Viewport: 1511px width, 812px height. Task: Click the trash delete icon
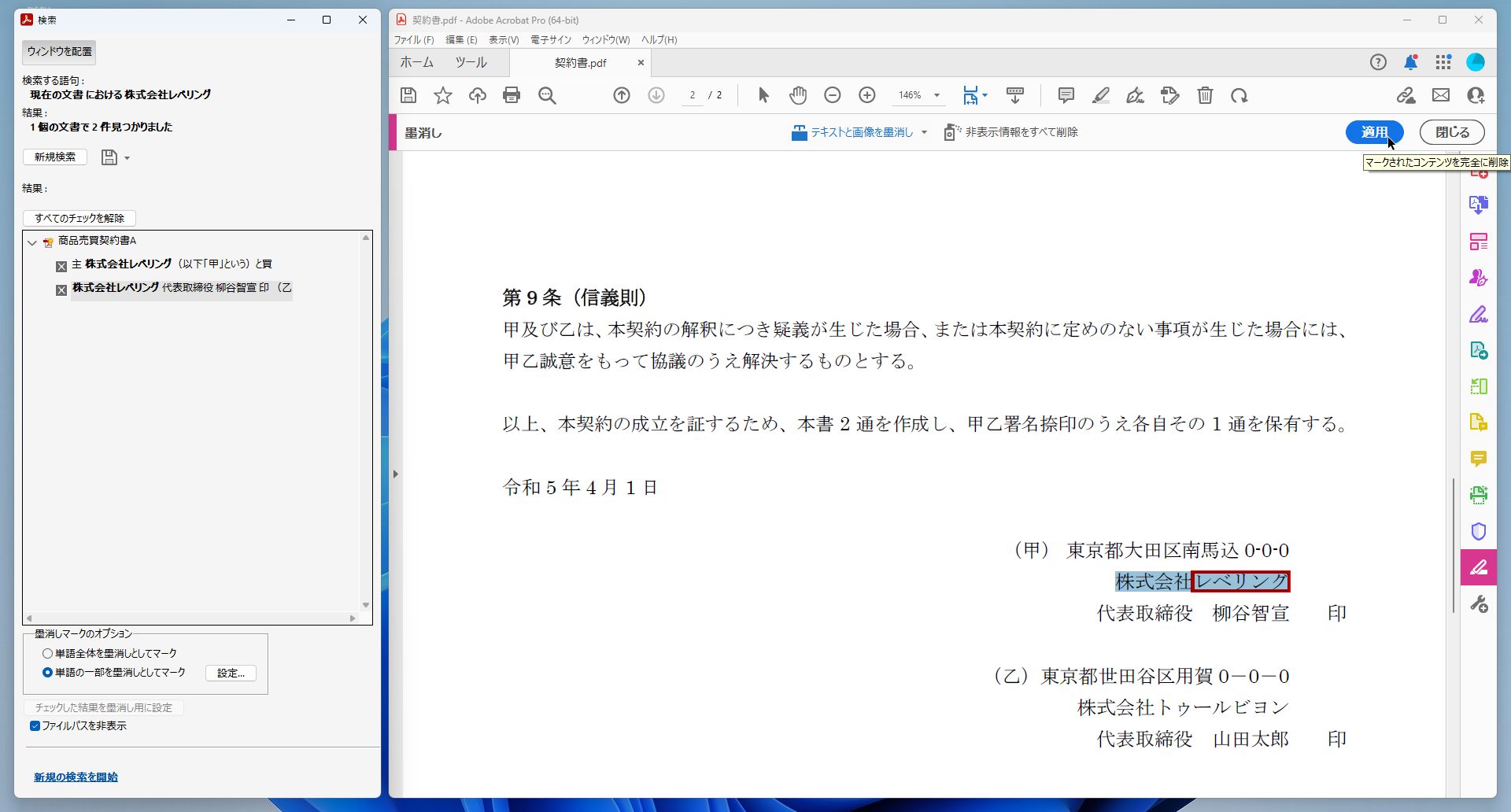click(x=1205, y=95)
